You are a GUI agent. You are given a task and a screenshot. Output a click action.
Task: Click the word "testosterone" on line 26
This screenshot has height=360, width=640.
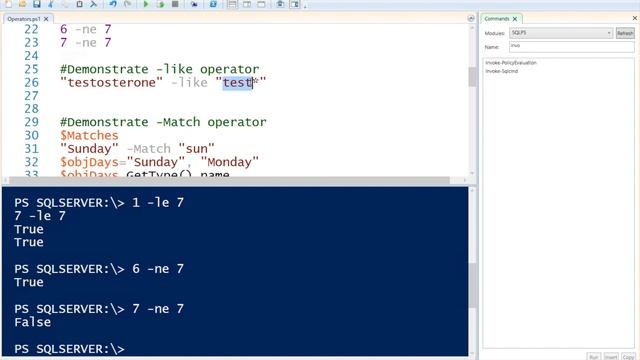[111, 82]
